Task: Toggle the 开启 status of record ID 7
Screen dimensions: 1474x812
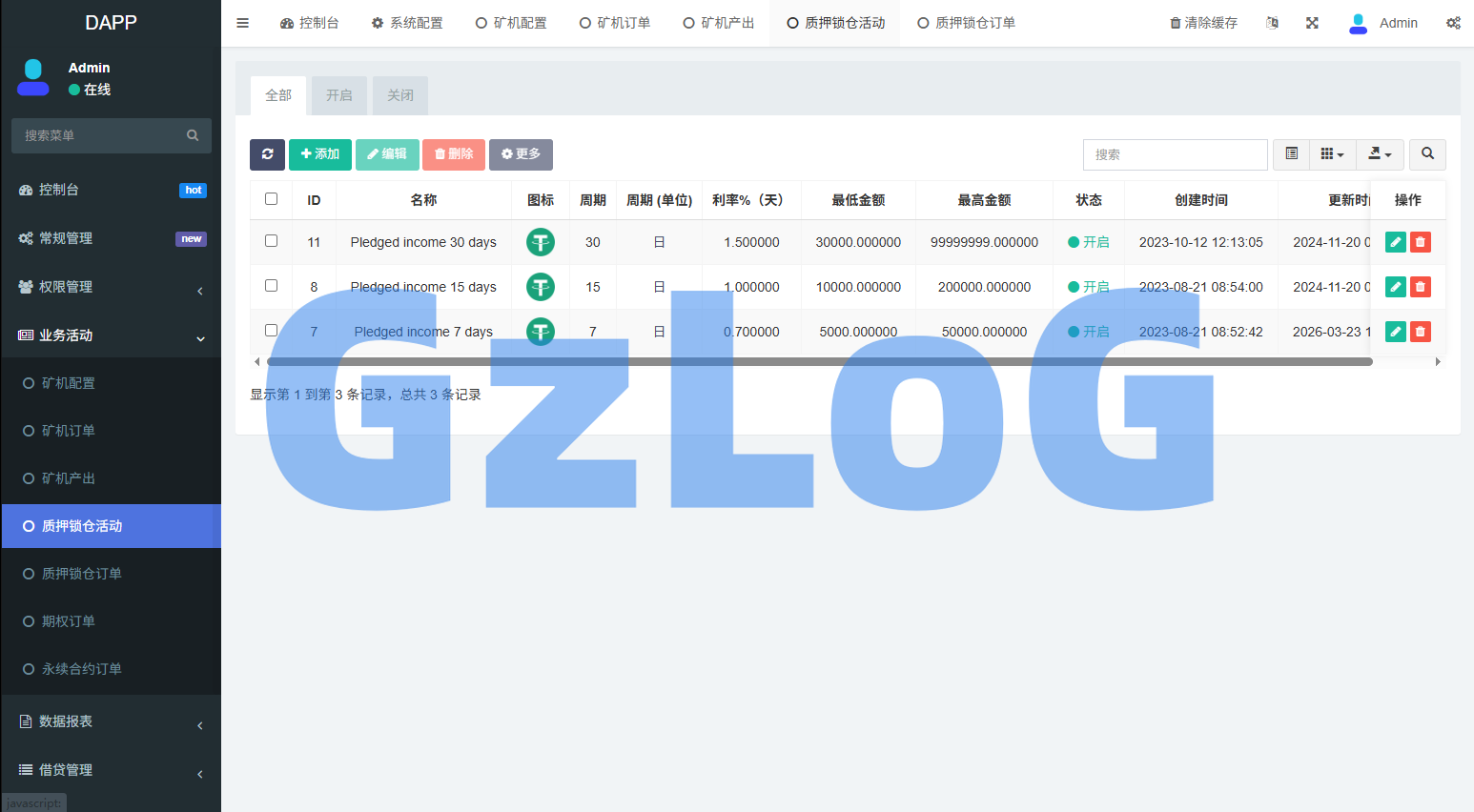Action: (x=1089, y=331)
